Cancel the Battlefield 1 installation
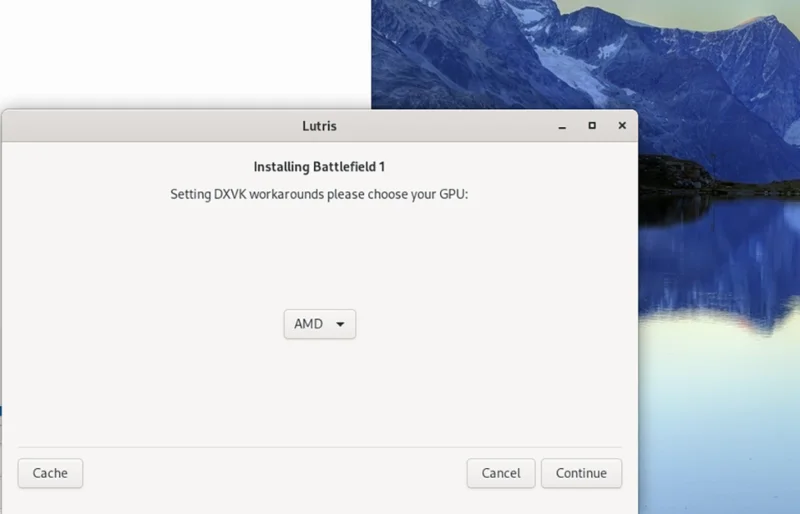800x514 pixels. (501, 473)
